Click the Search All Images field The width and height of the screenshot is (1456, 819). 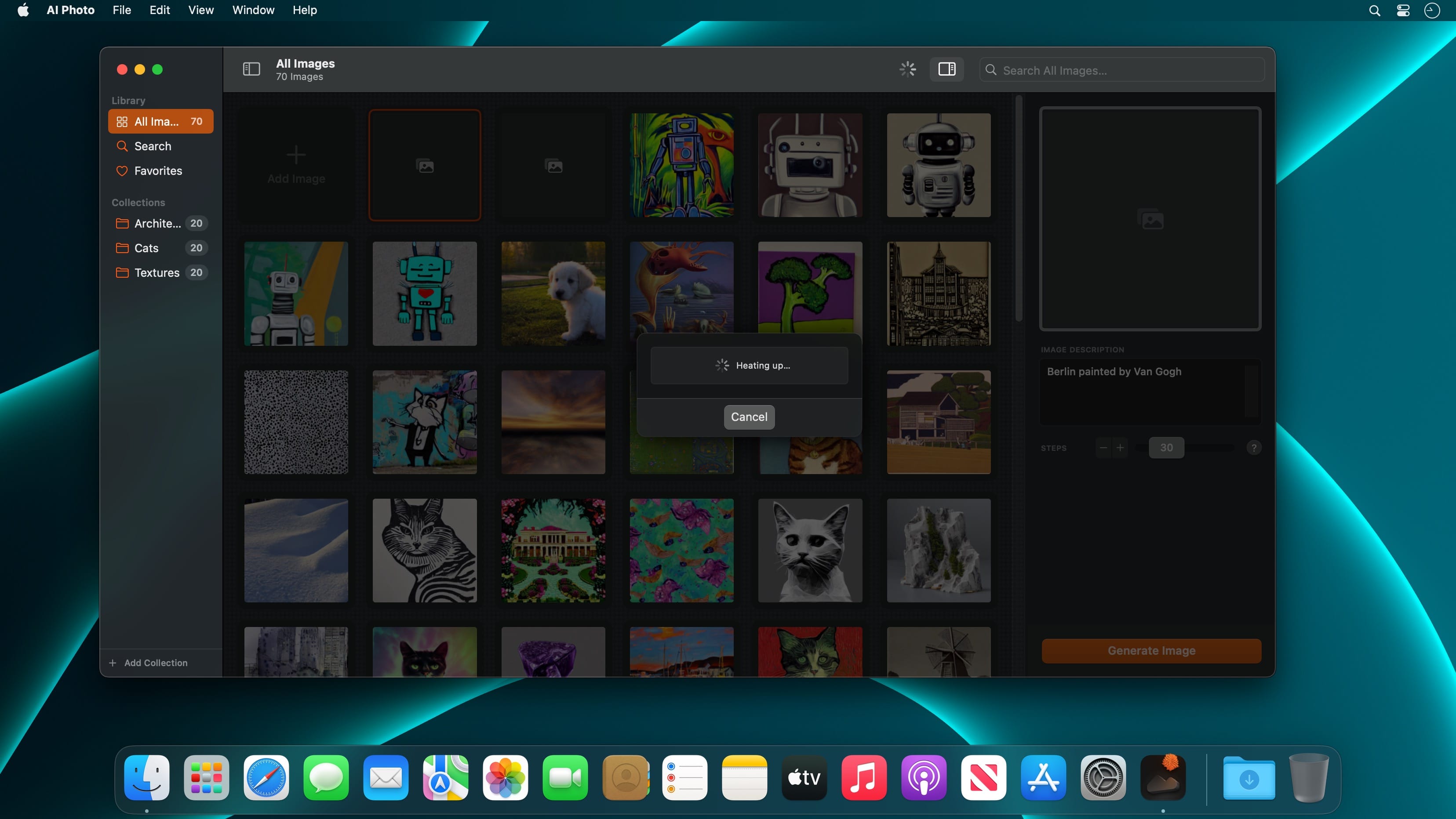(x=1125, y=70)
